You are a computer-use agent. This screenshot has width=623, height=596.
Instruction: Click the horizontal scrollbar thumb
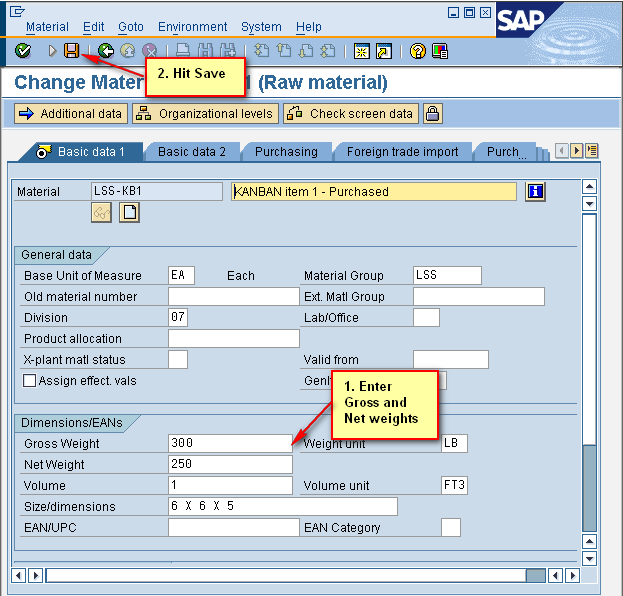[x=536, y=575]
